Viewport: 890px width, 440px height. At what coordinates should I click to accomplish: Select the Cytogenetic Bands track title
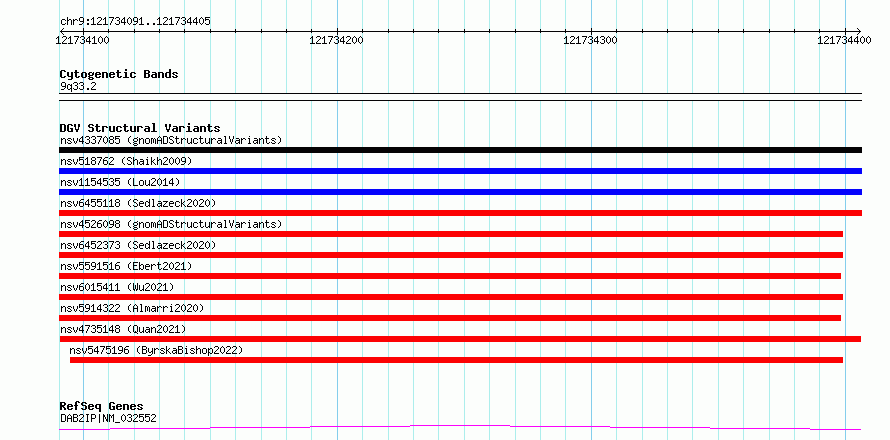coord(119,74)
